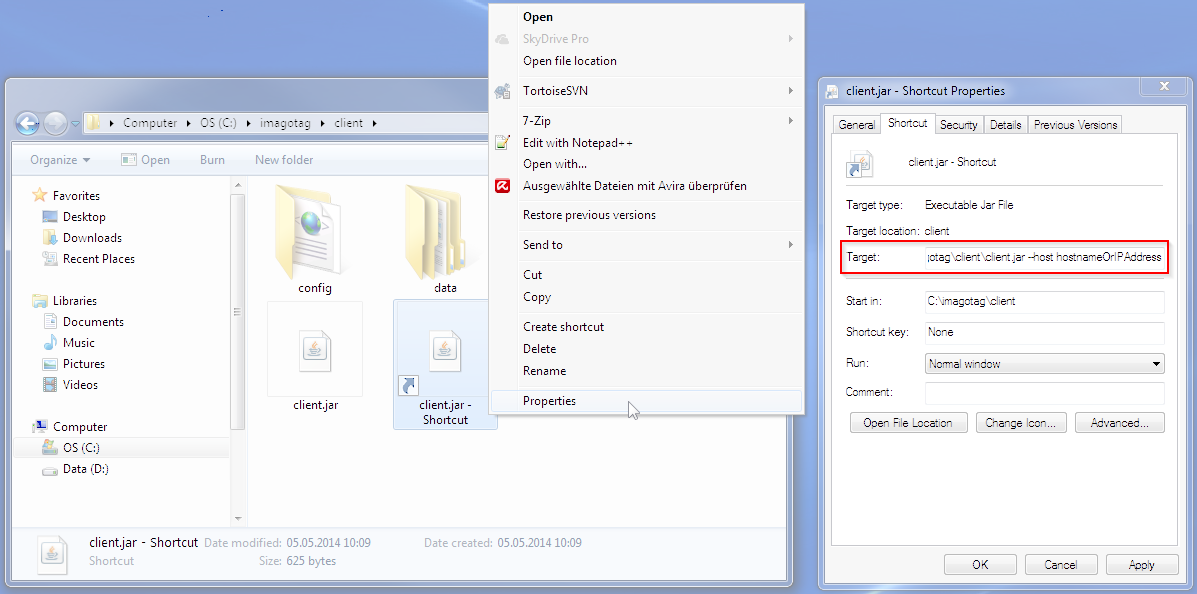Image resolution: width=1197 pixels, height=594 pixels.
Task: Click the OS (C:) drive icon
Action: click(x=50, y=447)
